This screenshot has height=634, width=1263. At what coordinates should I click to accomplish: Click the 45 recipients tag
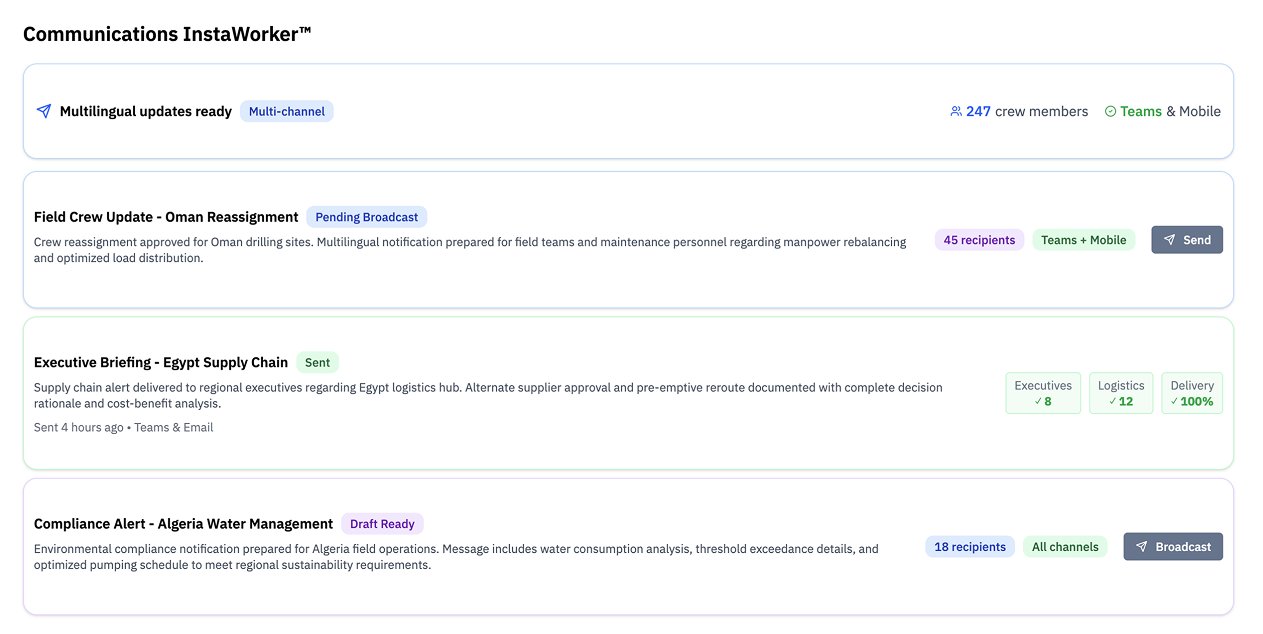tap(979, 240)
